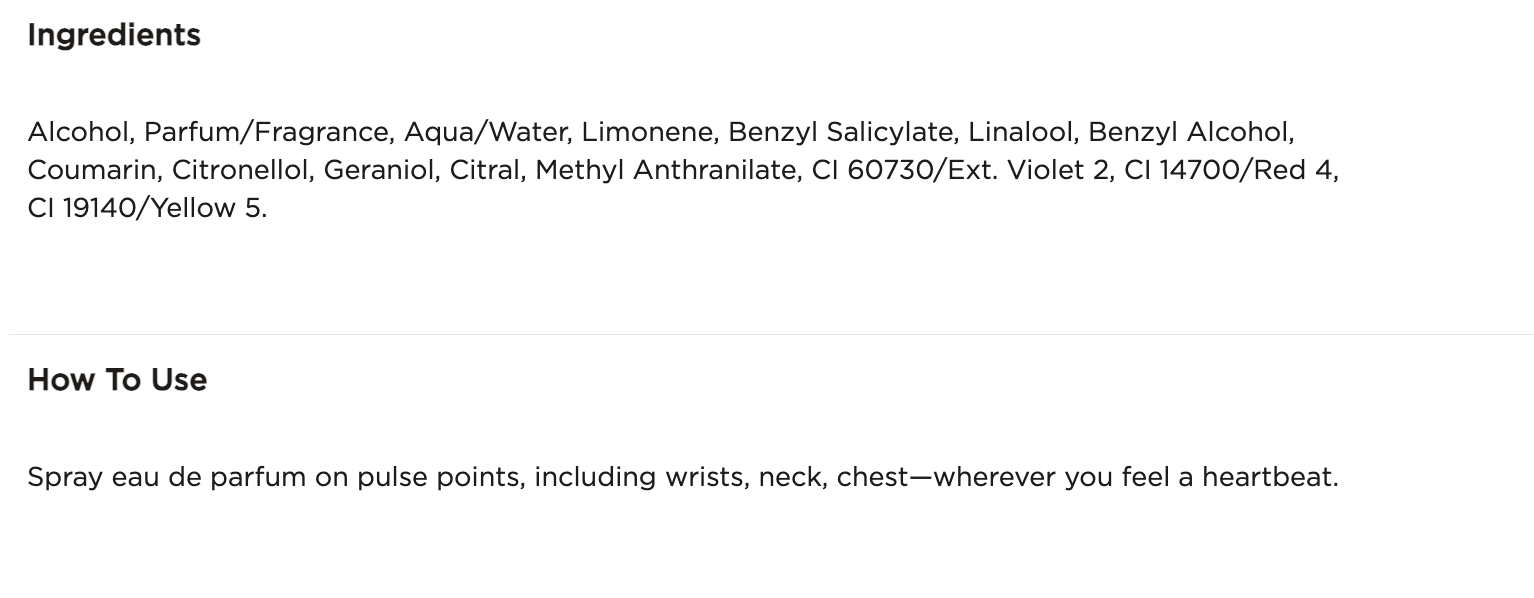Viewport: 1534px width, 598px height.
Task: Click CI 60730/Ext. Violet 2 colorant
Action: point(962,170)
